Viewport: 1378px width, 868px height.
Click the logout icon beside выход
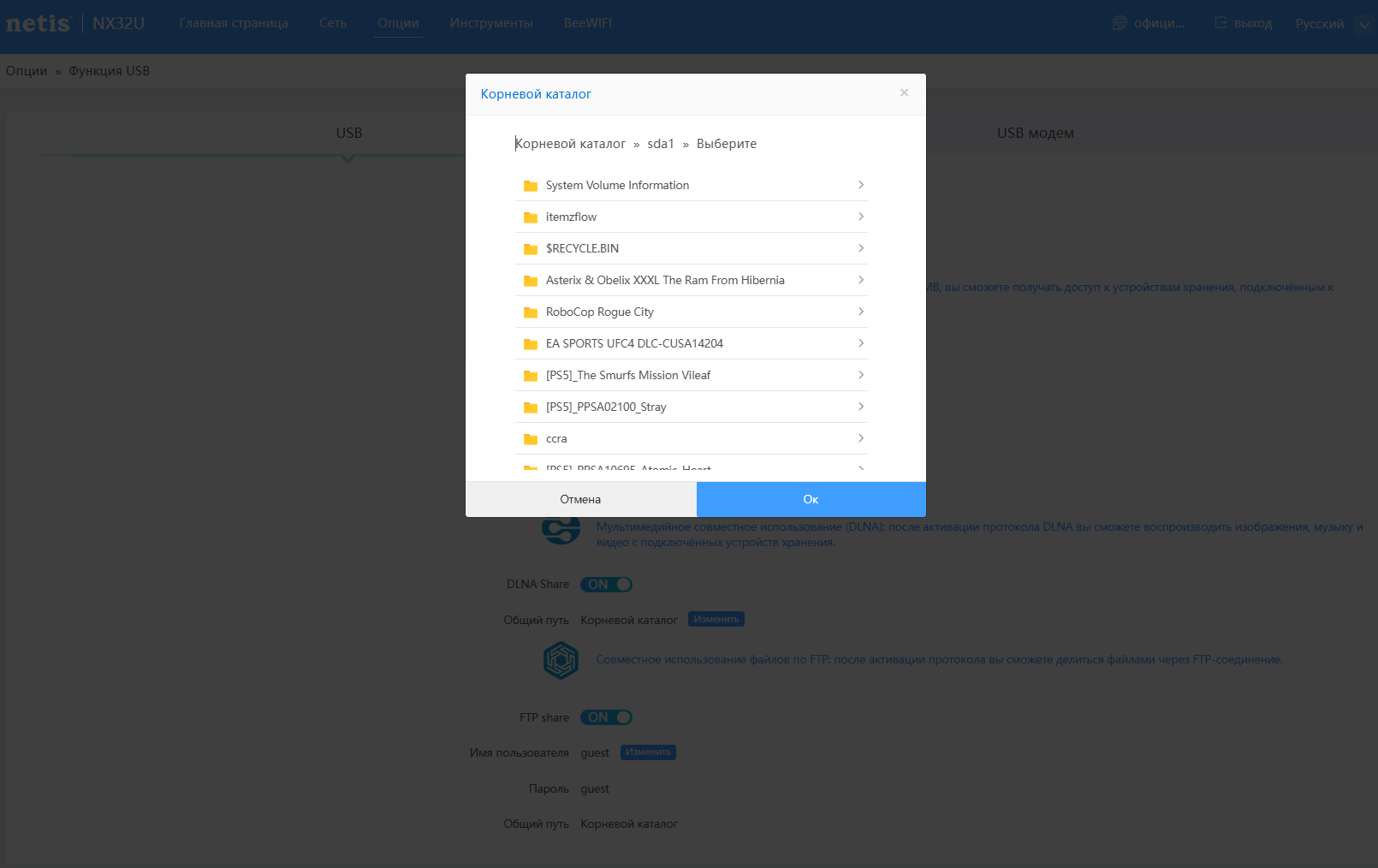click(1221, 23)
